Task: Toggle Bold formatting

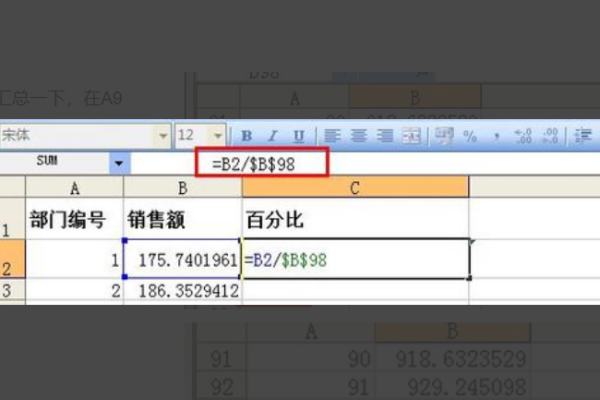Action: pyautogui.click(x=247, y=136)
